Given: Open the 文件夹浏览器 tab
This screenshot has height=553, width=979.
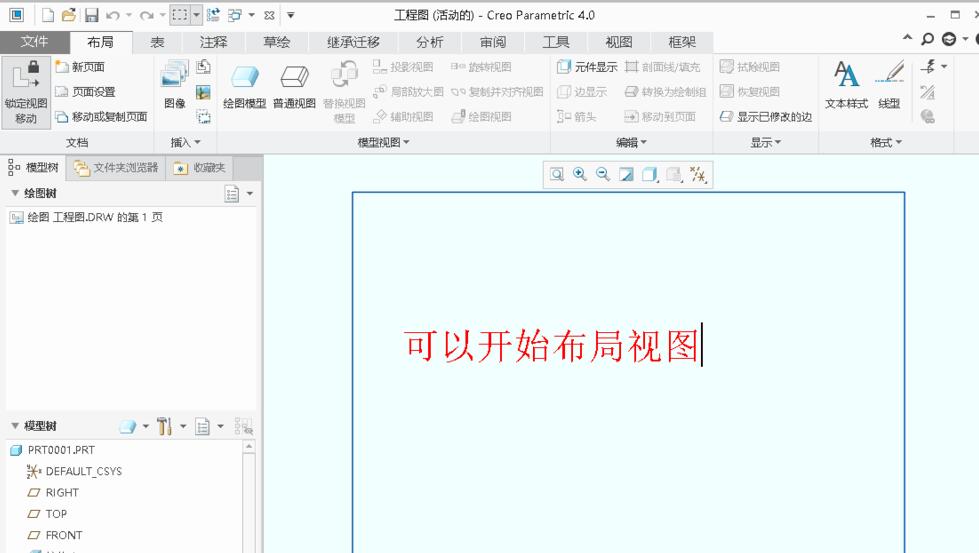Looking at the screenshot, I should point(116,167).
